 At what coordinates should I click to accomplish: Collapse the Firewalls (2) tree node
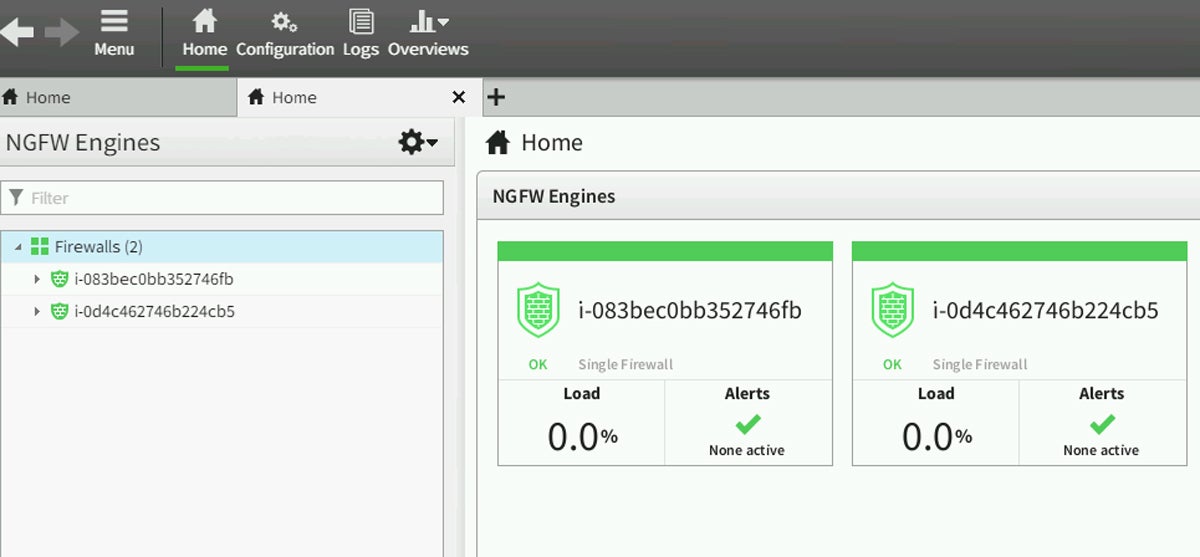point(19,247)
